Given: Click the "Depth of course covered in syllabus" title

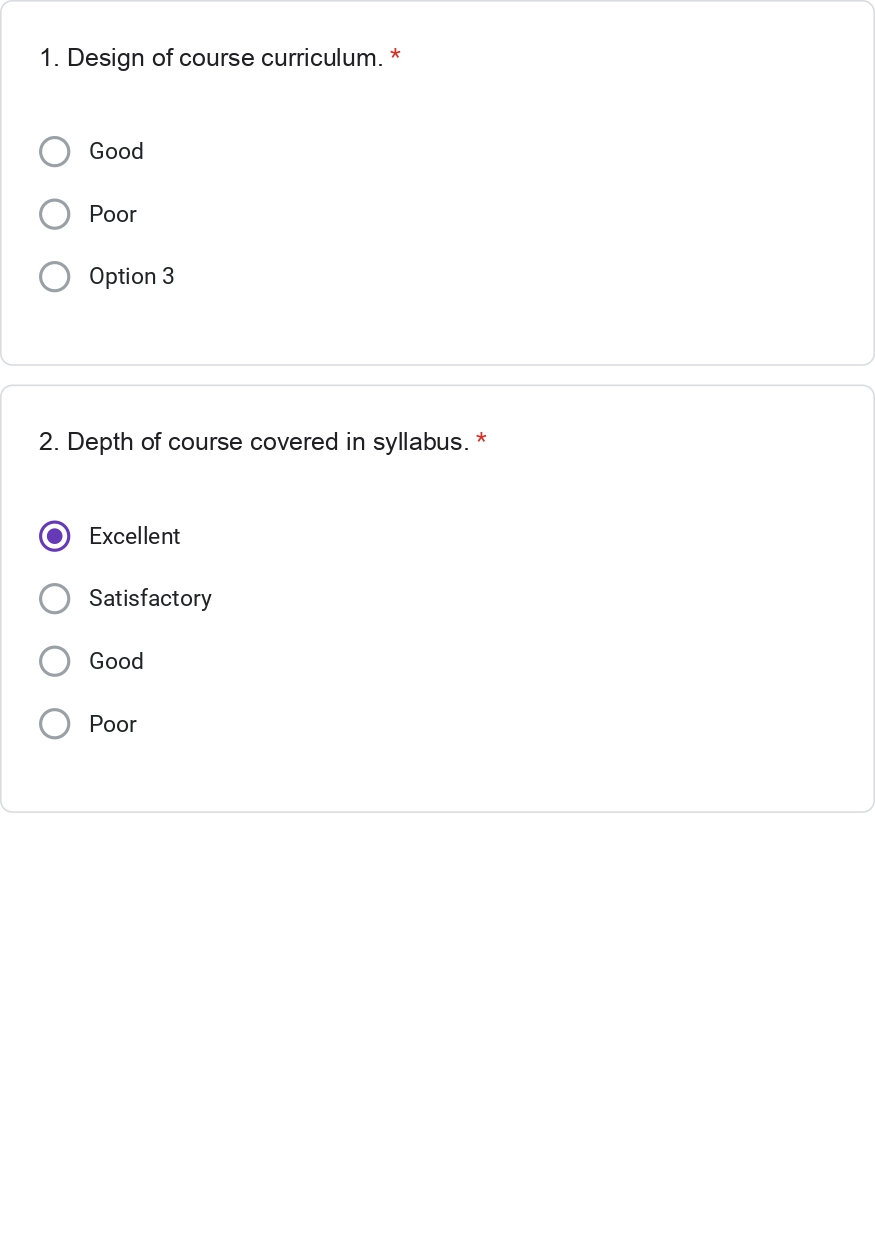Looking at the screenshot, I should [267, 442].
